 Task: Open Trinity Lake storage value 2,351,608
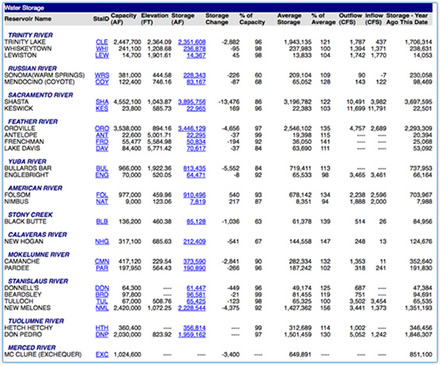(192, 42)
